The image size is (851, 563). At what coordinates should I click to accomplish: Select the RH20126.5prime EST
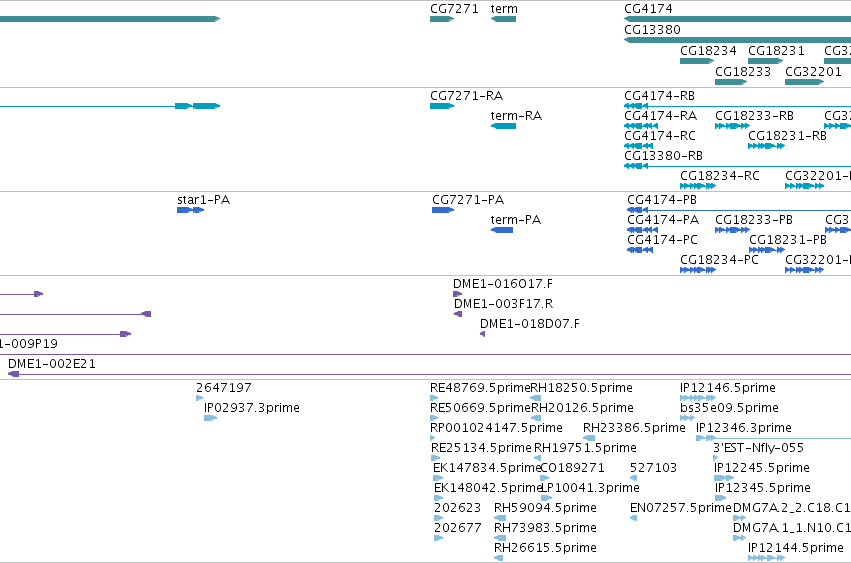tap(536, 418)
